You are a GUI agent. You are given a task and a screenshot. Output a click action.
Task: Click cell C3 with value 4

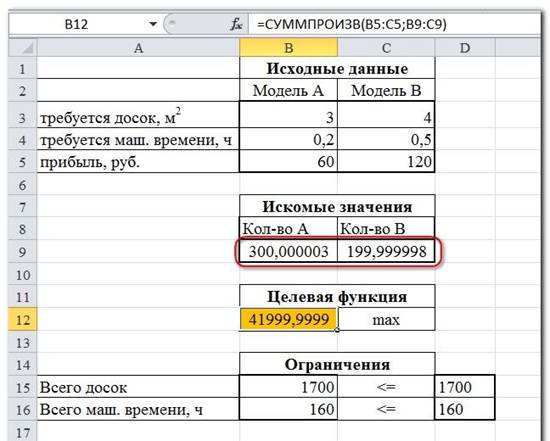[386, 115]
